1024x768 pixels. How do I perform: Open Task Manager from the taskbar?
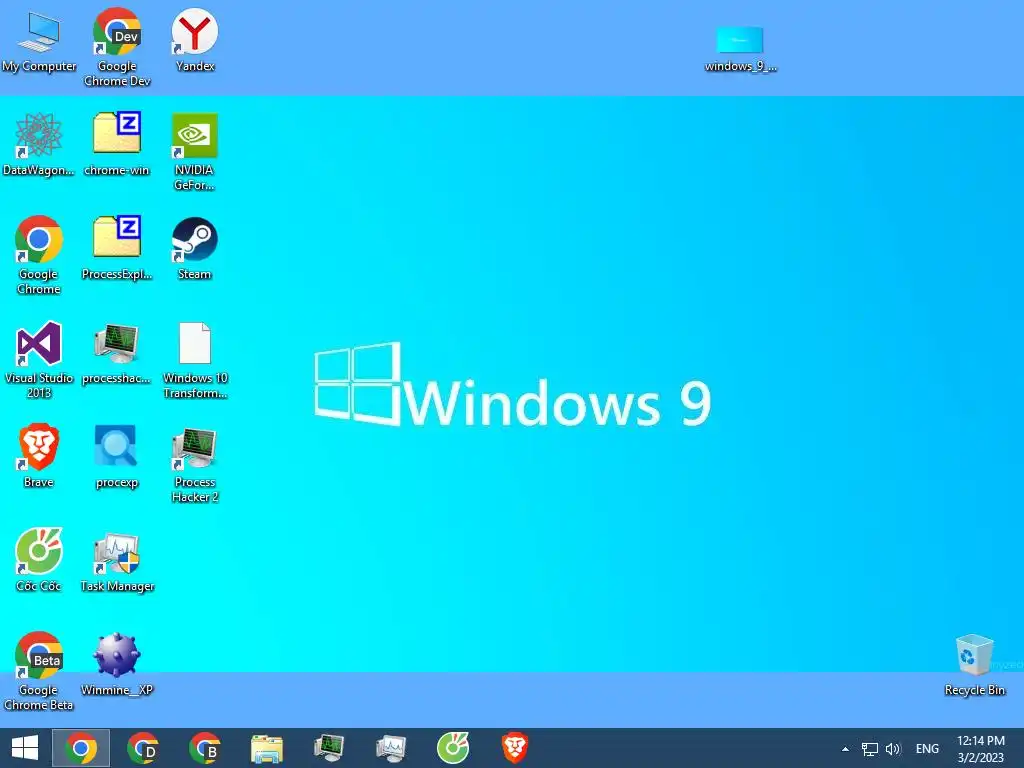pos(391,748)
